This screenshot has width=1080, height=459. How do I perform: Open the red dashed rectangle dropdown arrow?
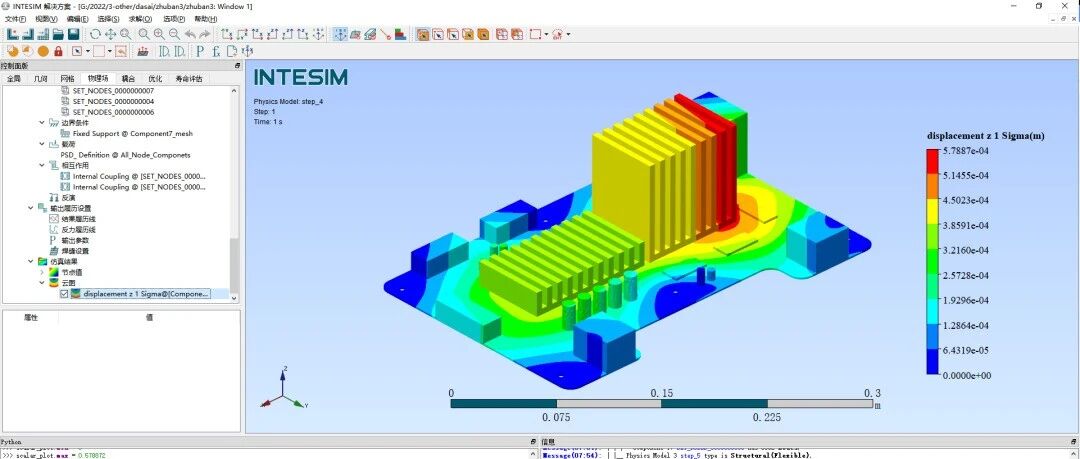coord(546,34)
